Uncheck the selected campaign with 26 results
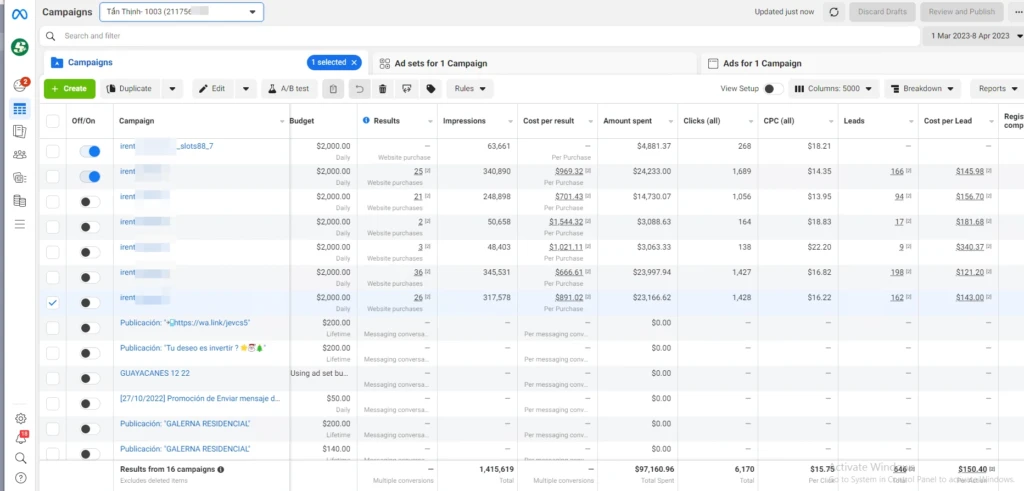The width and height of the screenshot is (1024, 491). pos(53,303)
